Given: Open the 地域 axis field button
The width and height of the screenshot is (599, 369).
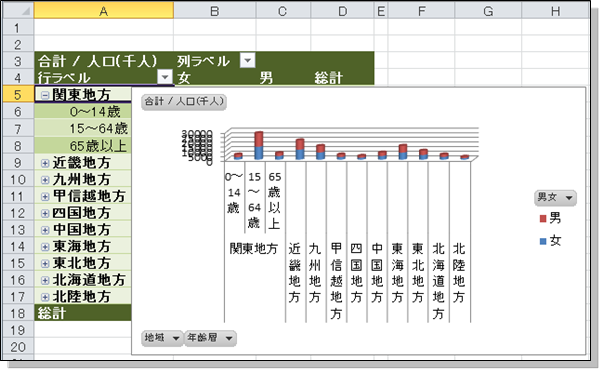Looking at the screenshot, I should [x=162, y=338].
